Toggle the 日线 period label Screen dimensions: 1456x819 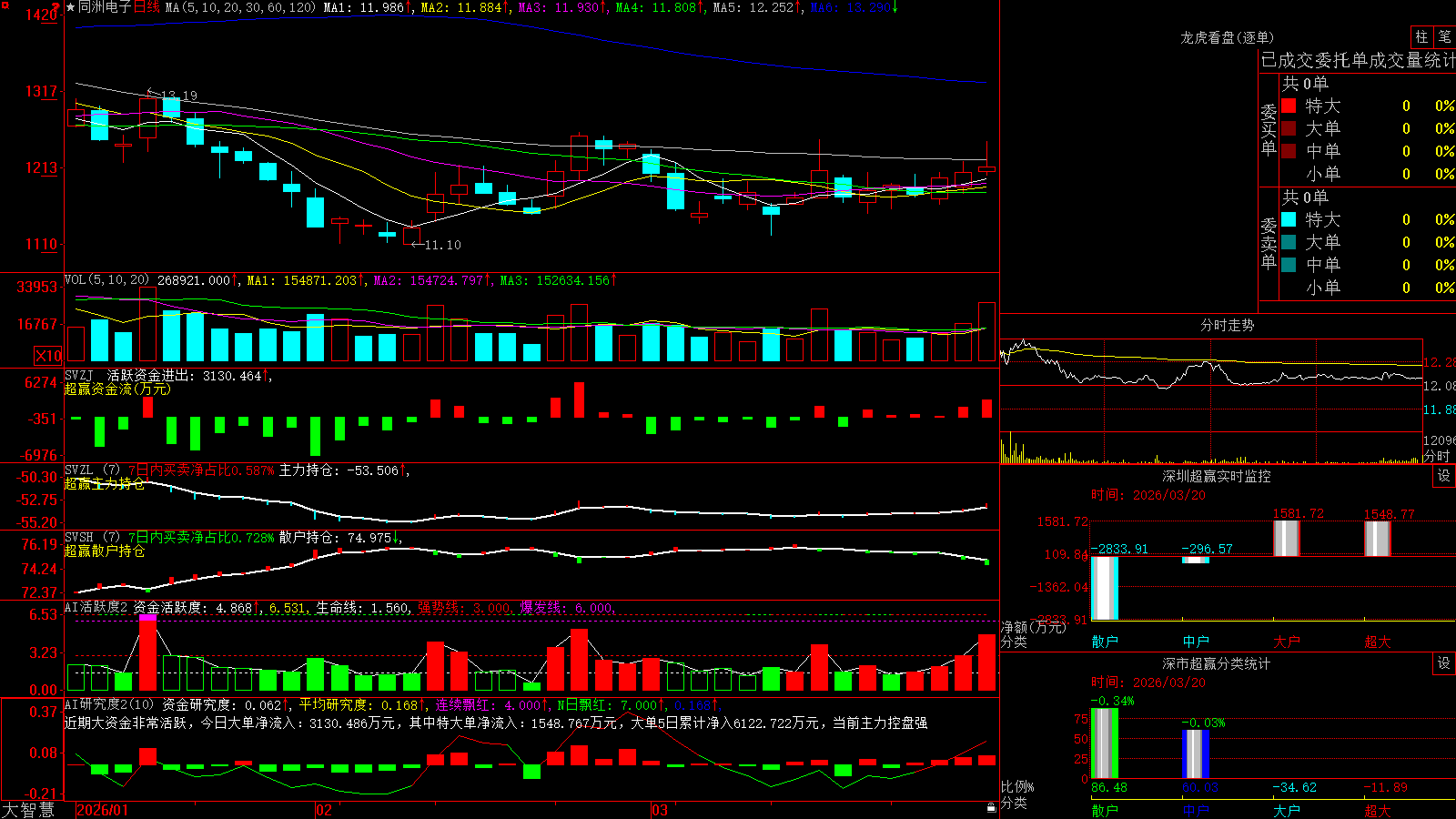pos(147,7)
